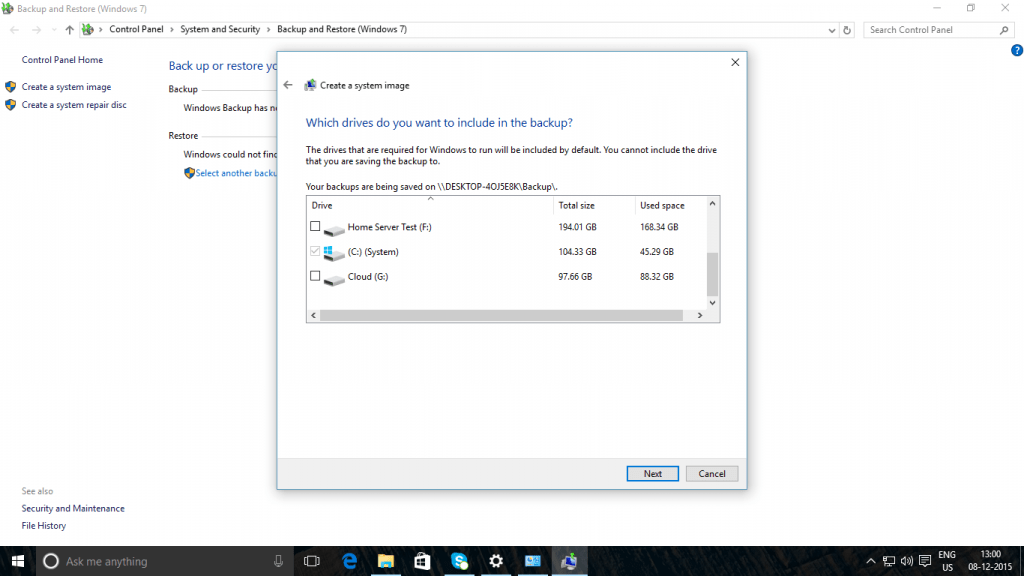Click the Next button
The width and height of the screenshot is (1024, 576).
[652, 473]
